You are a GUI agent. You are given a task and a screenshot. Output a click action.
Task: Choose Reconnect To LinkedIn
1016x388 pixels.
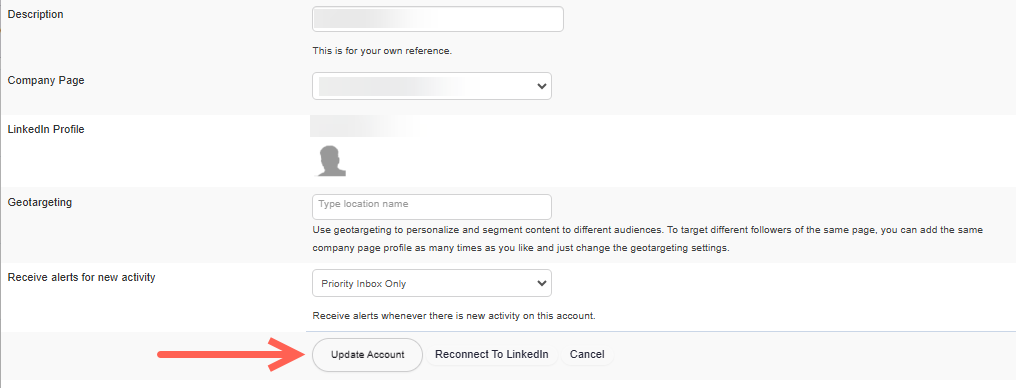pos(492,354)
